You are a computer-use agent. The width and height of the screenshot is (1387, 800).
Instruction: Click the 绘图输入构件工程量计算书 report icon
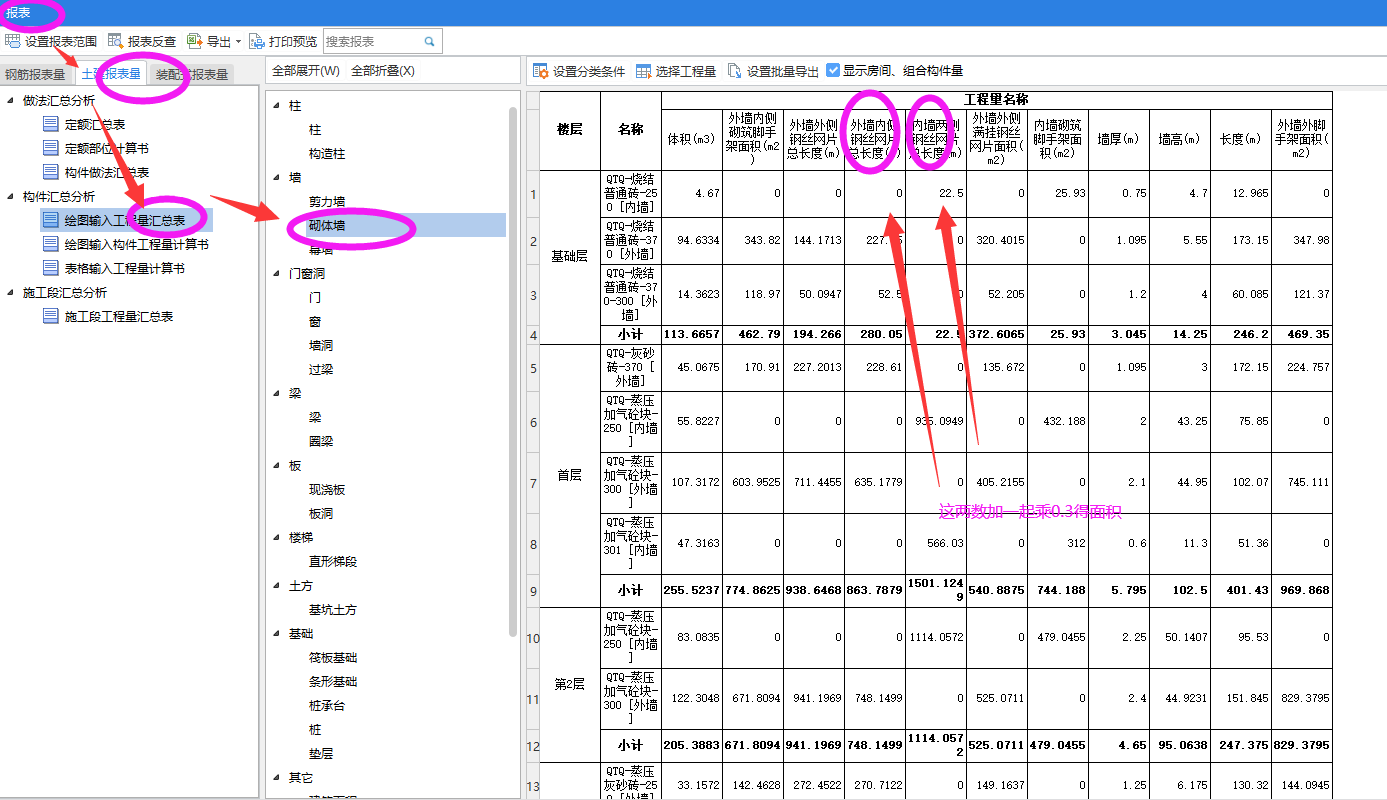click(x=51, y=244)
